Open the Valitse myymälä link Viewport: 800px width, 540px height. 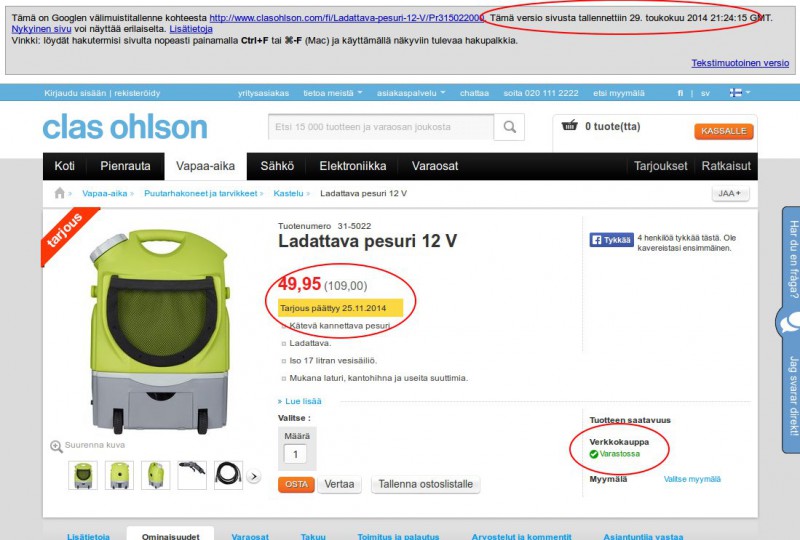(x=692, y=479)
